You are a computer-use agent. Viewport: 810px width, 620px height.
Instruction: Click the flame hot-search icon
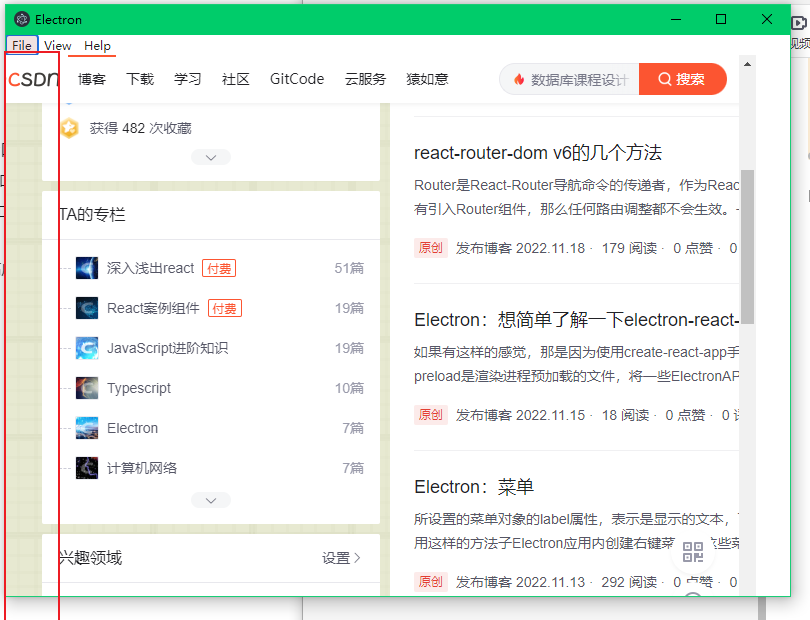click(519, 80)
